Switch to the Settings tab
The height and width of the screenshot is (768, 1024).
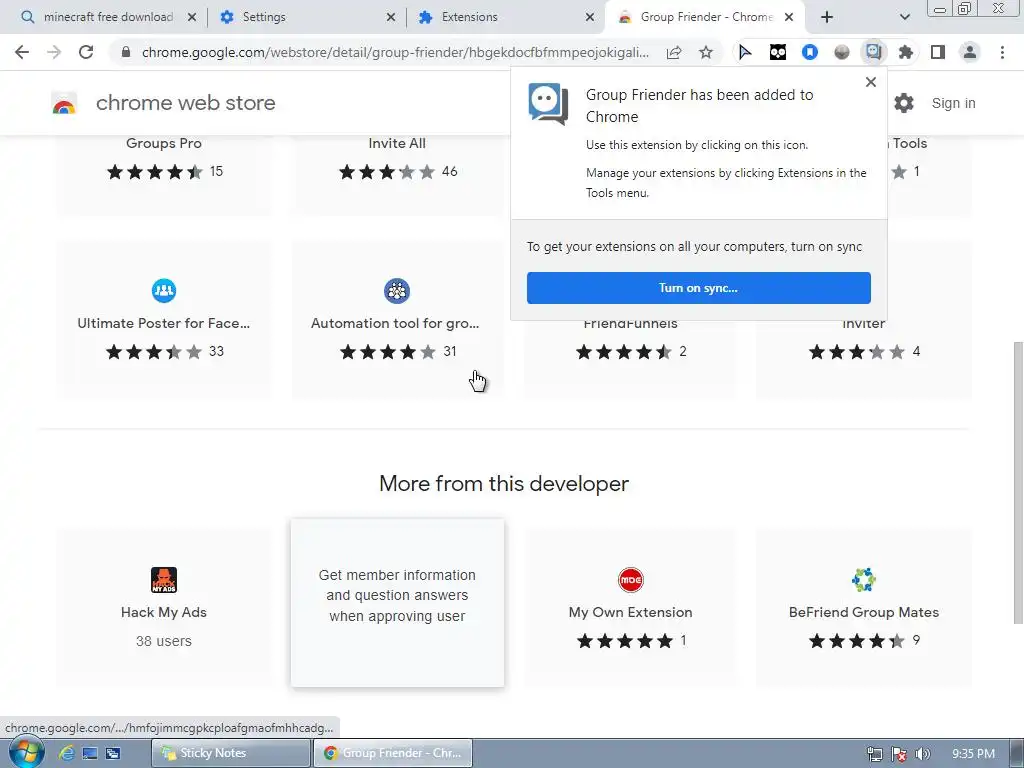307,17
